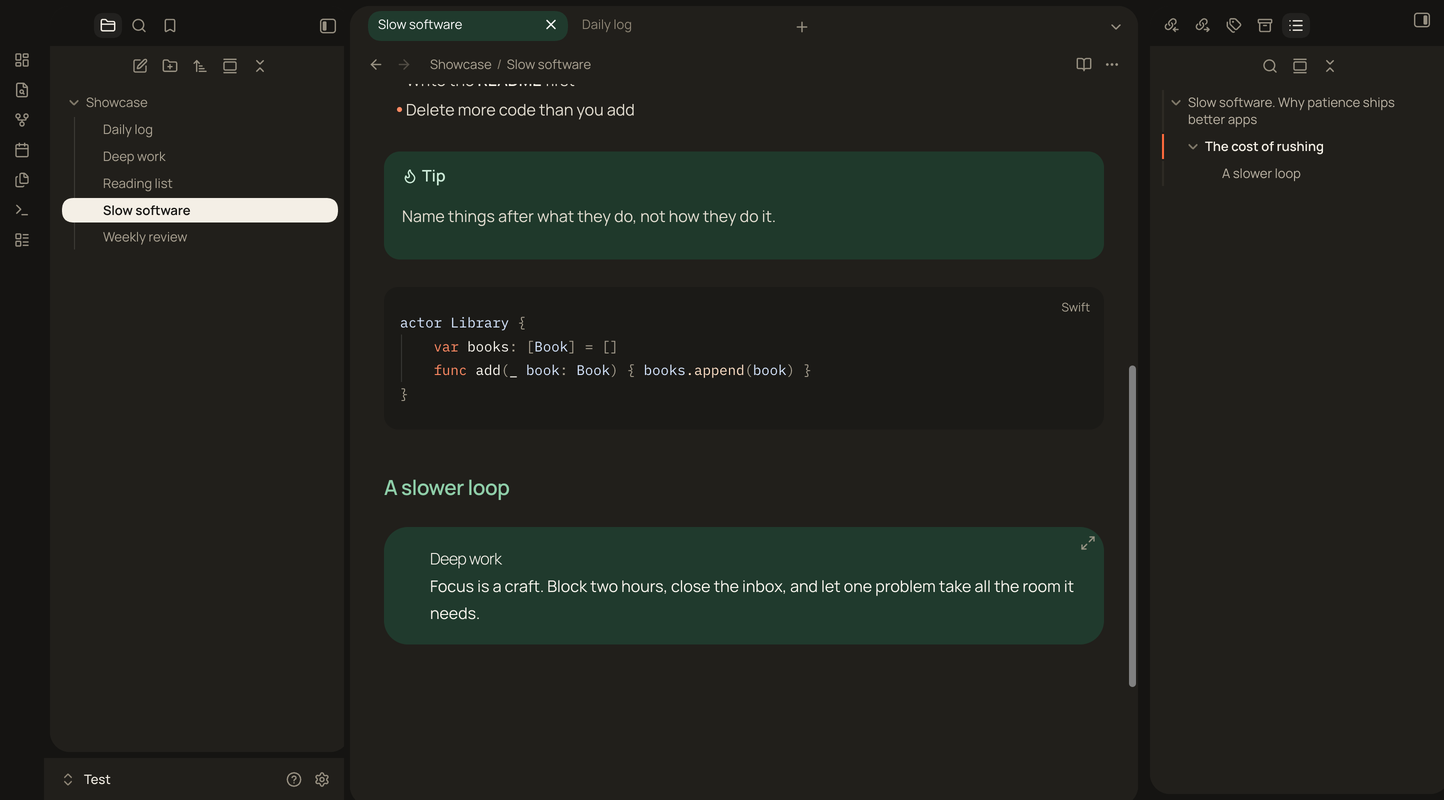The width and height of the screenshot is (1444, 800).
Task: Toggle auto-reveal current file in explorer
Action: pos(230,66)
